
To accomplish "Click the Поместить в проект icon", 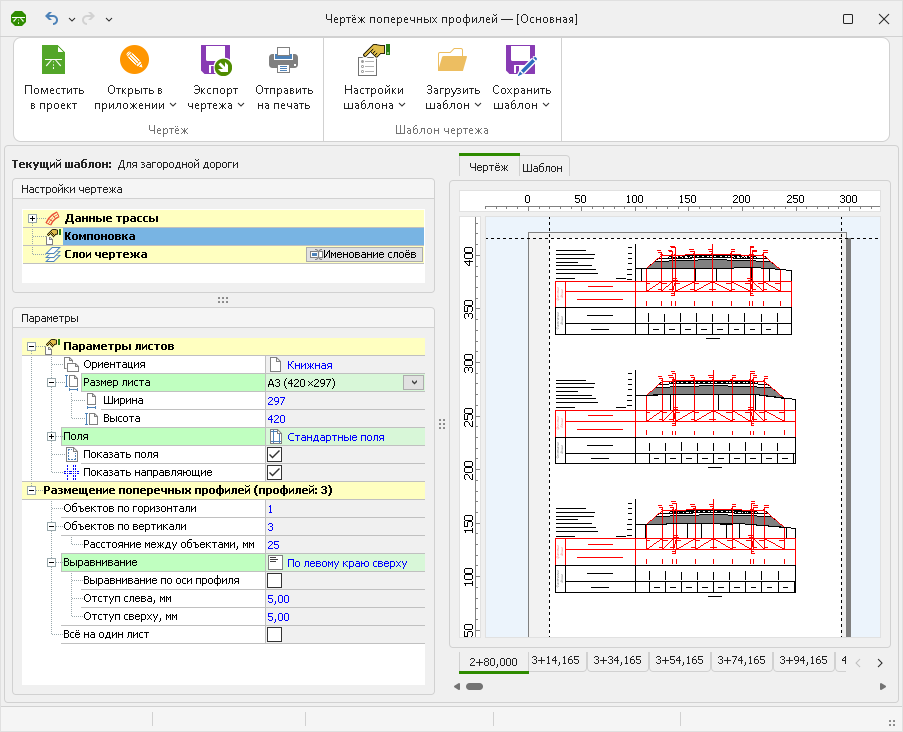I will [x=53, y=62].
